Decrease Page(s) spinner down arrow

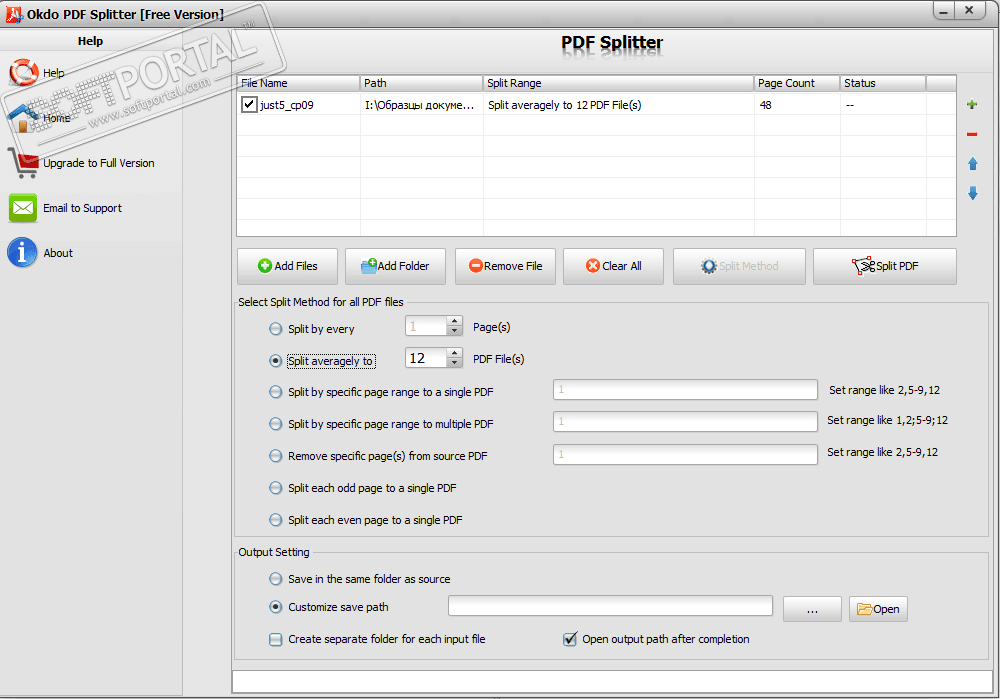454,331
